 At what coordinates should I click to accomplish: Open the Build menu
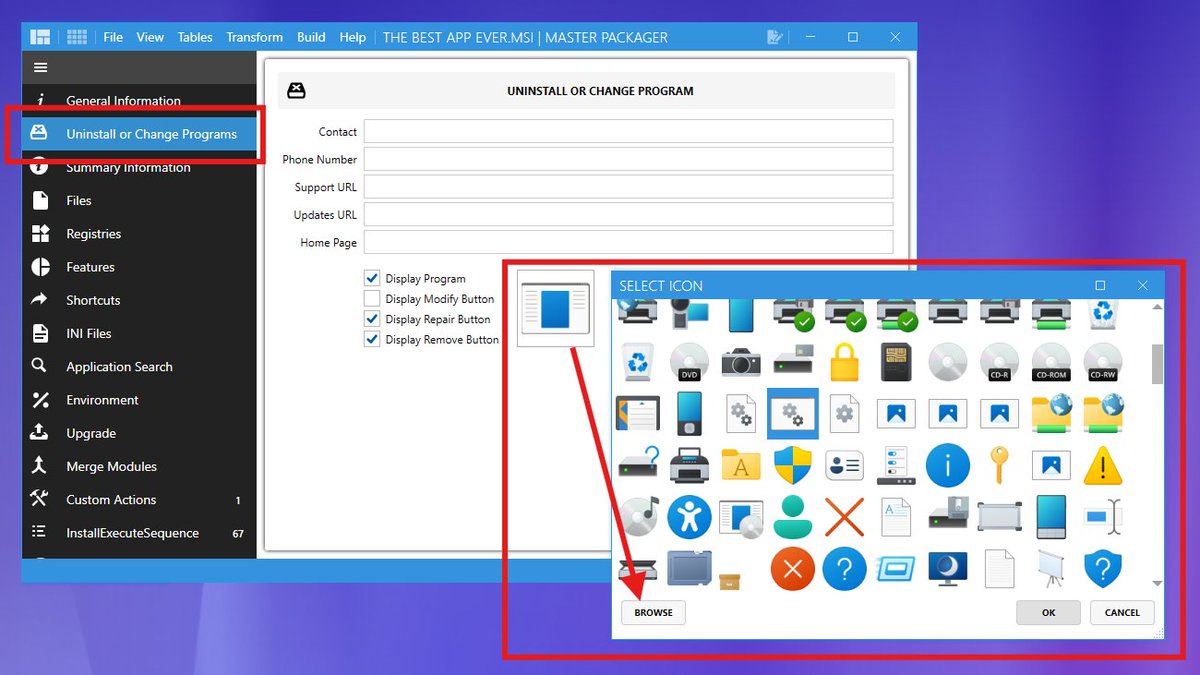311,37
